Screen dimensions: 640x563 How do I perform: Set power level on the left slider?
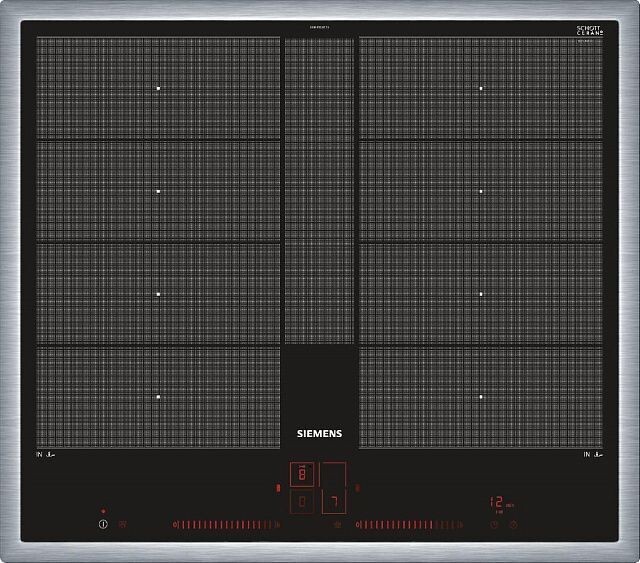[226, 524]
